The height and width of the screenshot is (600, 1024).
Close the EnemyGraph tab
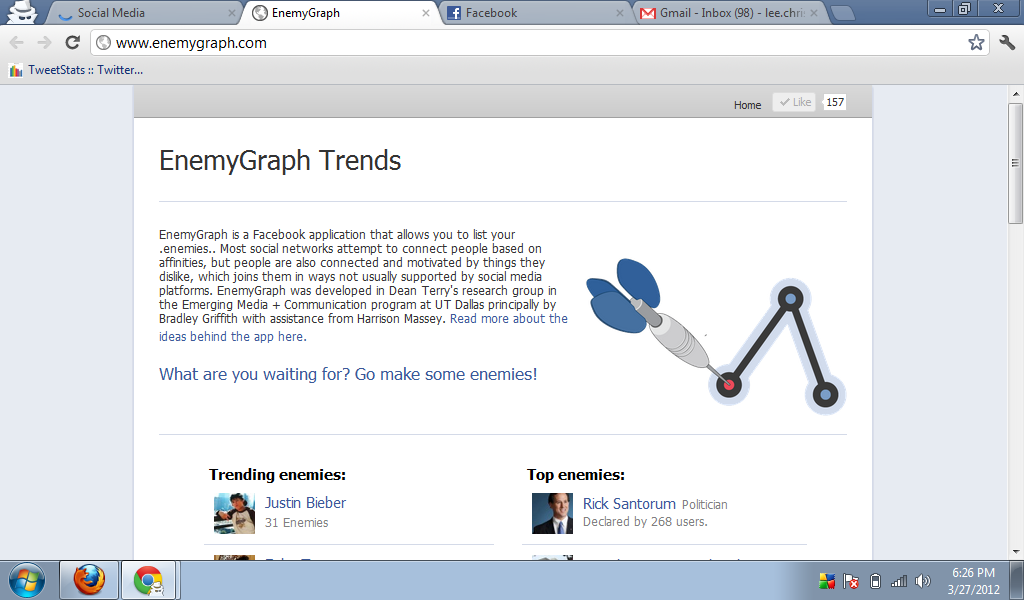point(426,13)
